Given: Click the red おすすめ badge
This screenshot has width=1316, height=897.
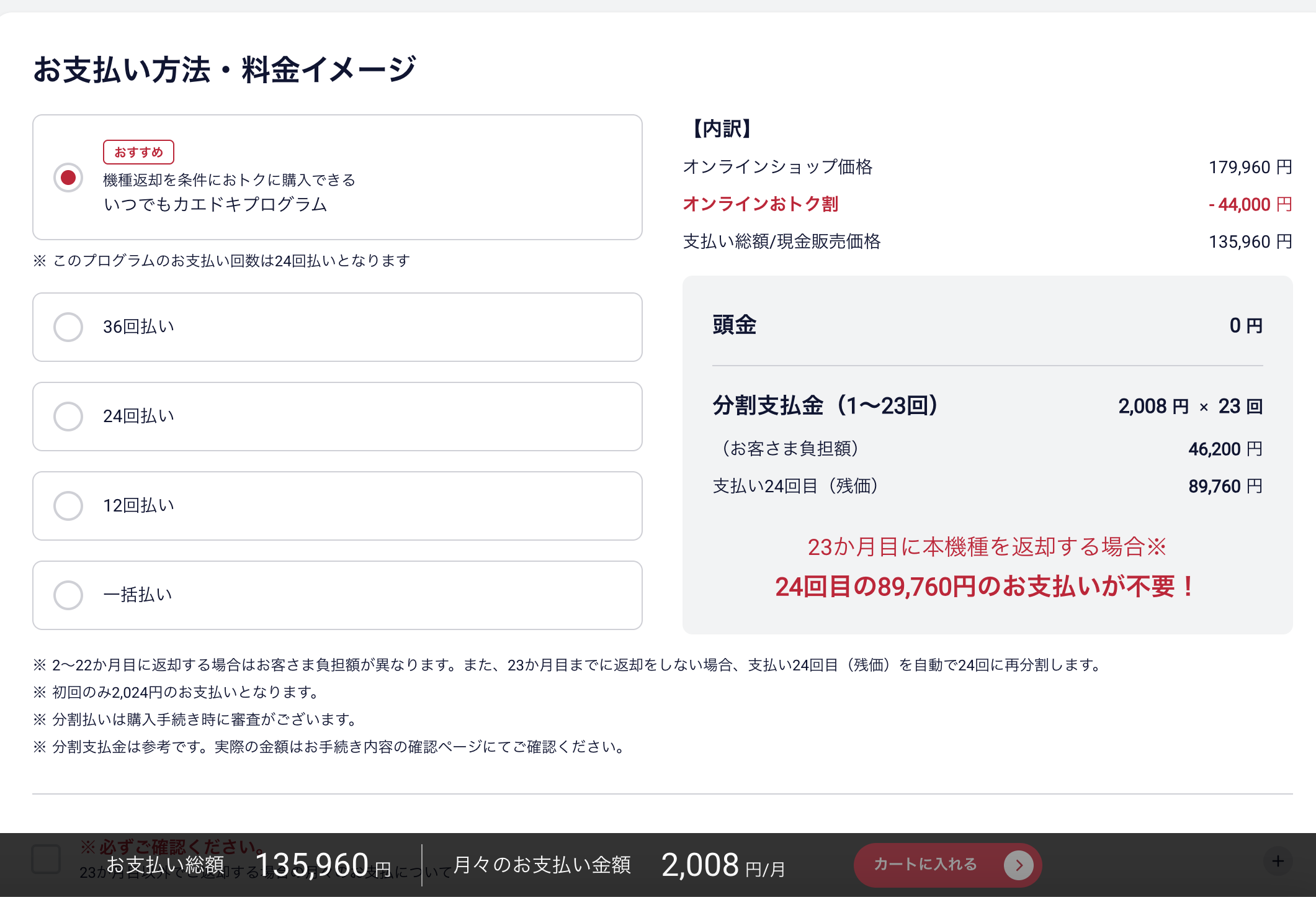Looking at the screenshot, I should (x=138, y=152).
